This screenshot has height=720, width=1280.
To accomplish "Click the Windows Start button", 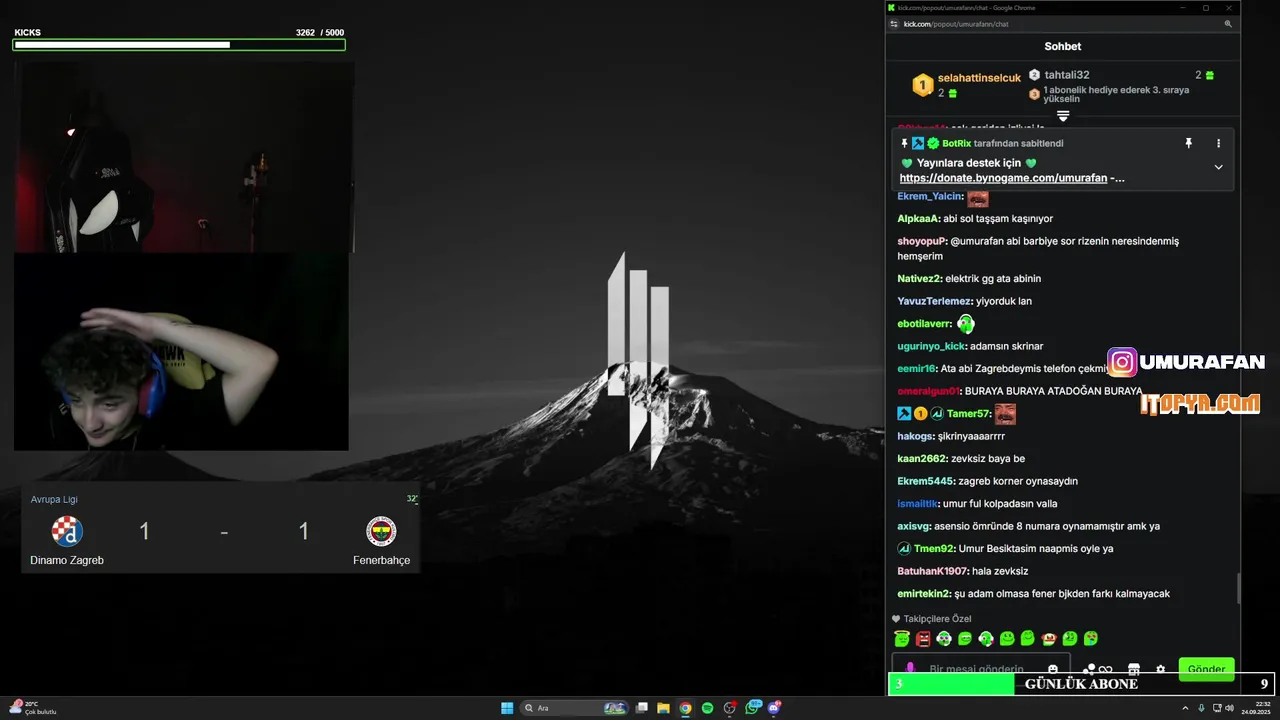I will tap(507, 708).
